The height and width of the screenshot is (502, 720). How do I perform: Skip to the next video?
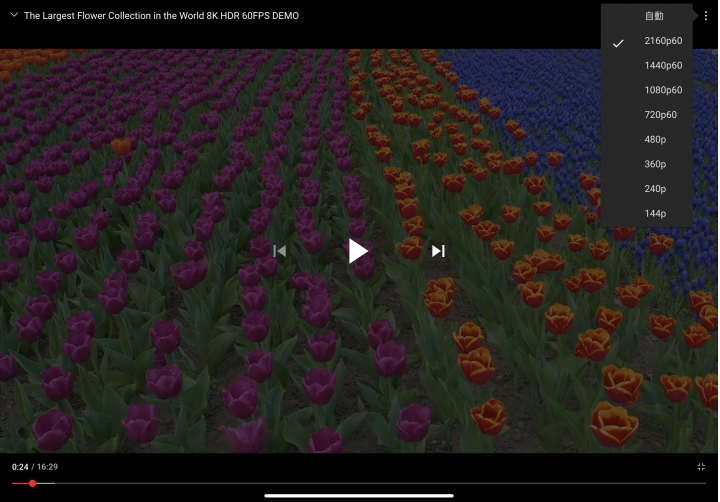(x=438, y=251)
